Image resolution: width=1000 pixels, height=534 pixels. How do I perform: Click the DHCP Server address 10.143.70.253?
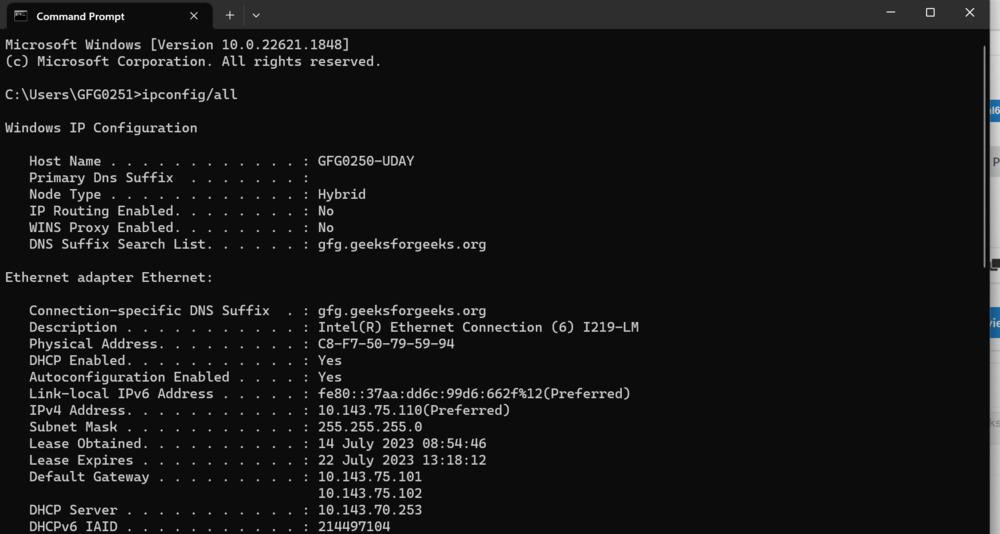(370, 510)
